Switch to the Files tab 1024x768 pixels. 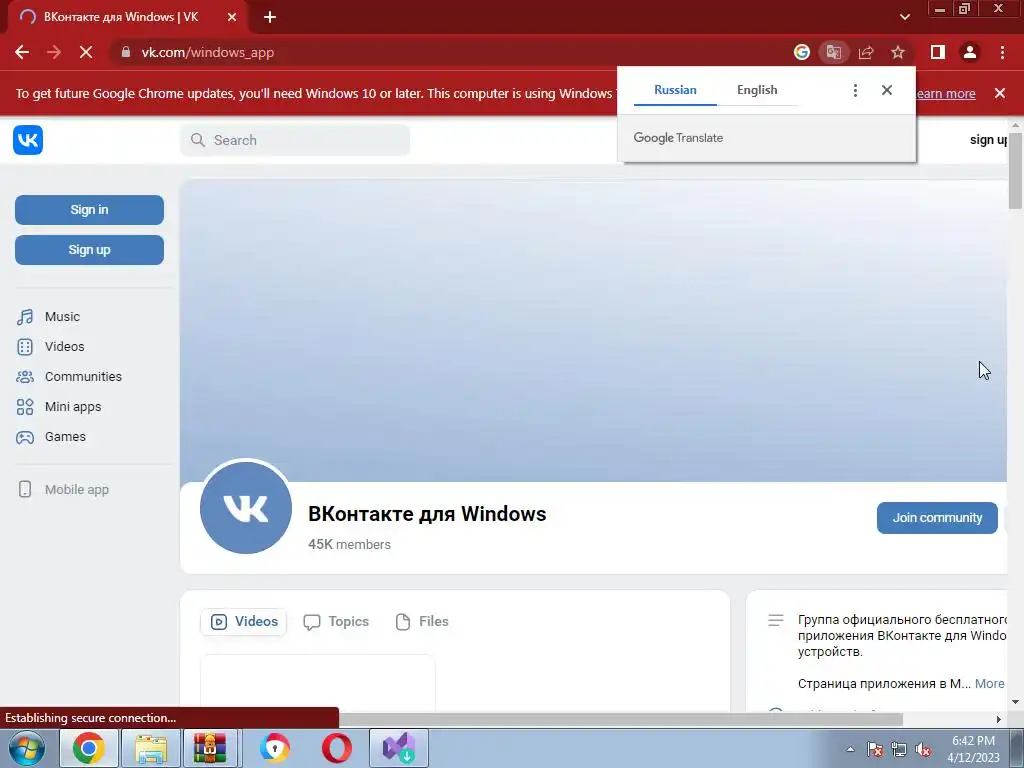point(422,622)
